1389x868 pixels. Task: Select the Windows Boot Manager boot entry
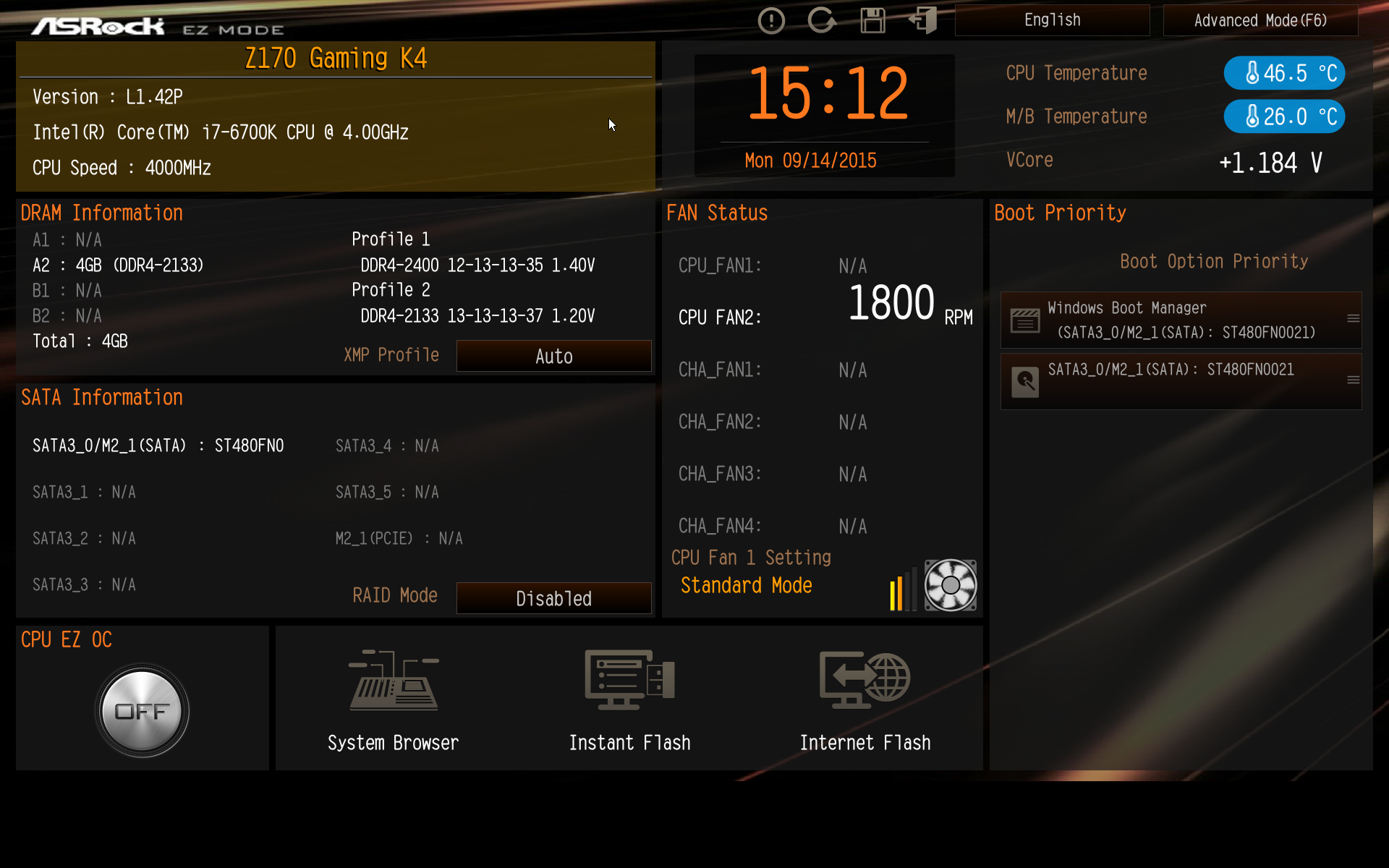[x=1172, y=320]
